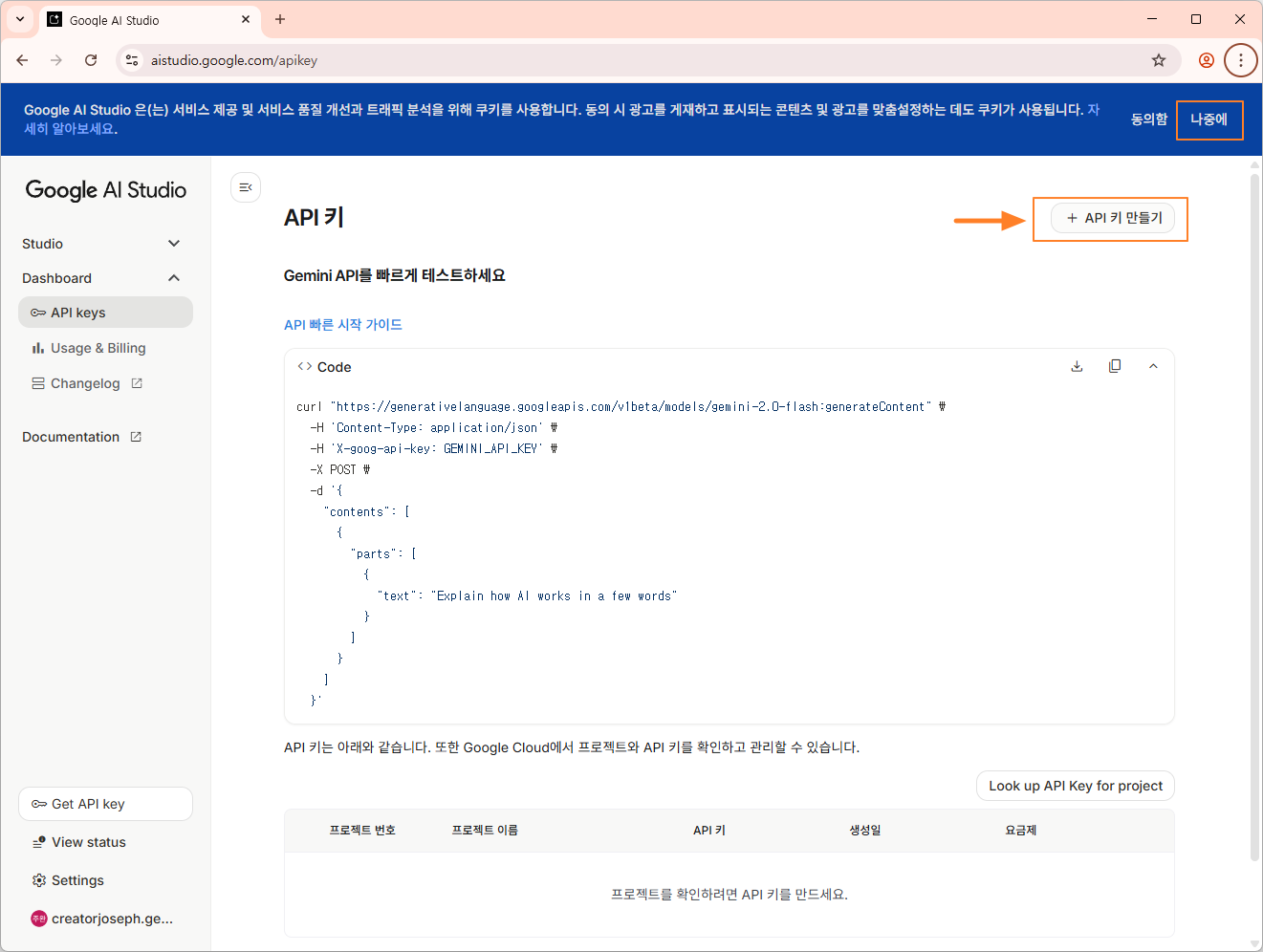Click the browser forward arrow
1263x952 pixels.
[x=56, y=60]
